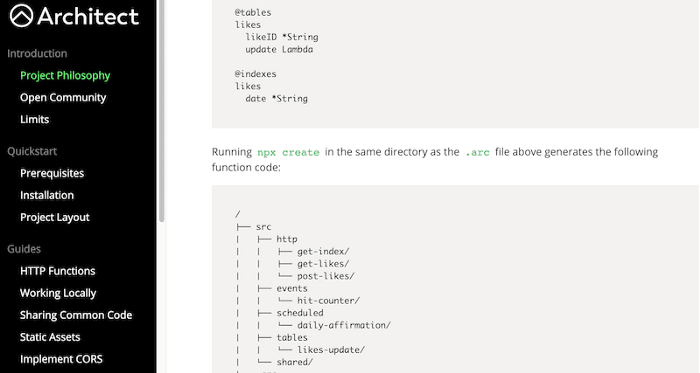Click the Quickstart section heading
700x373 pixels.
coord(32,151)
